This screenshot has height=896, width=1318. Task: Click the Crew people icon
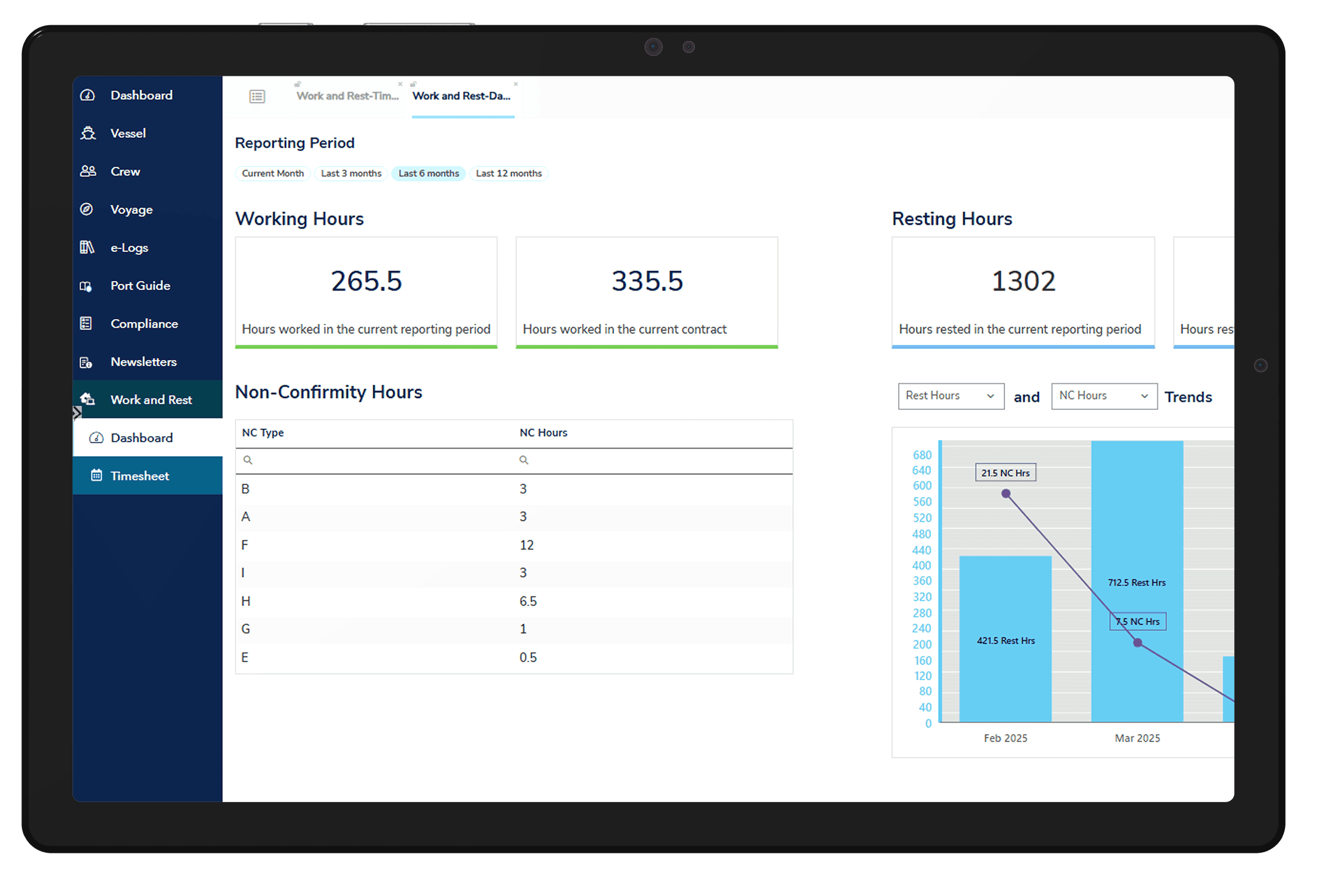point(88,171)
